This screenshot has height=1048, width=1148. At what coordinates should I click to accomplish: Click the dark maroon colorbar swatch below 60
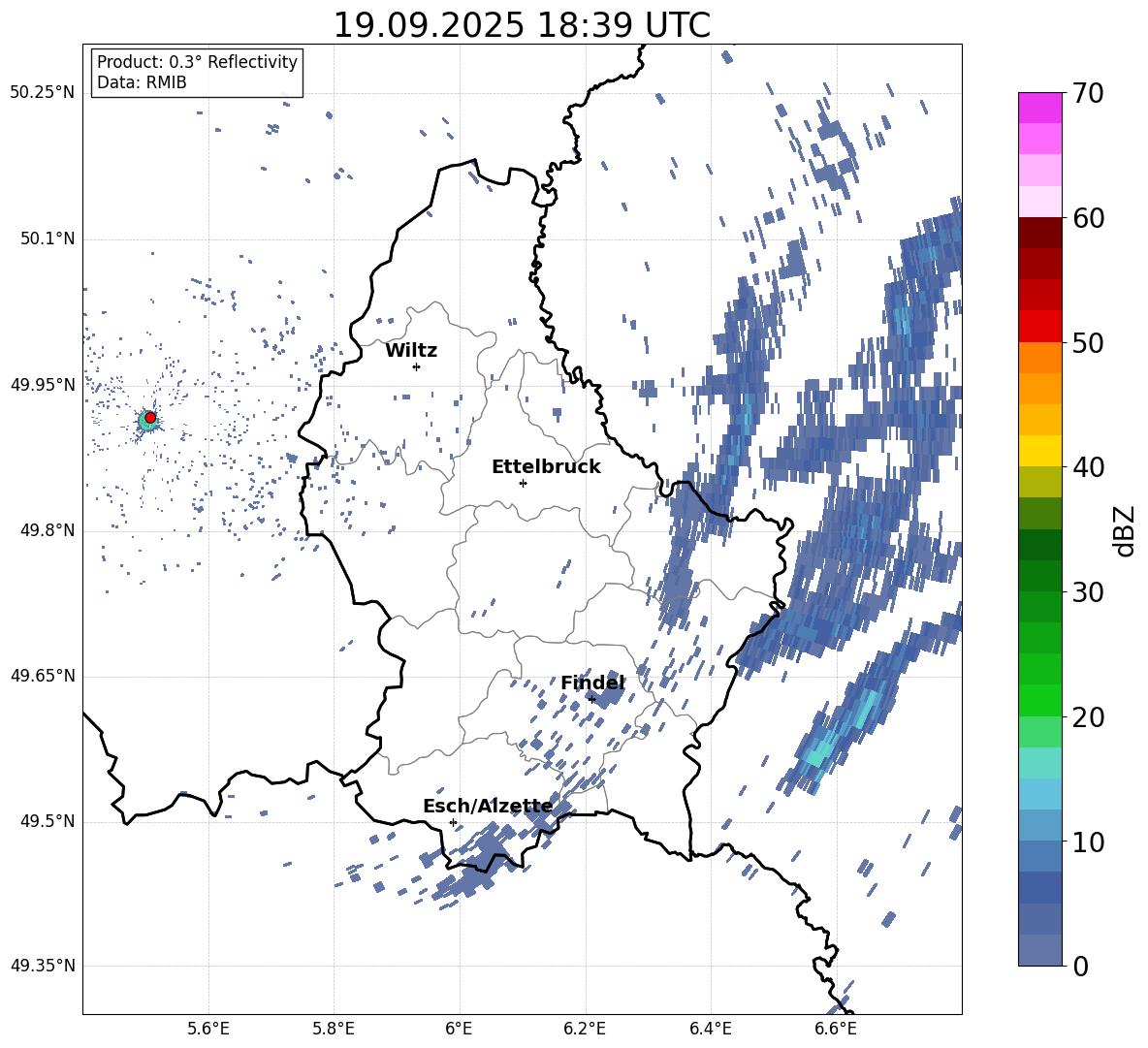pyautogui.click(x=1039, y=233)
